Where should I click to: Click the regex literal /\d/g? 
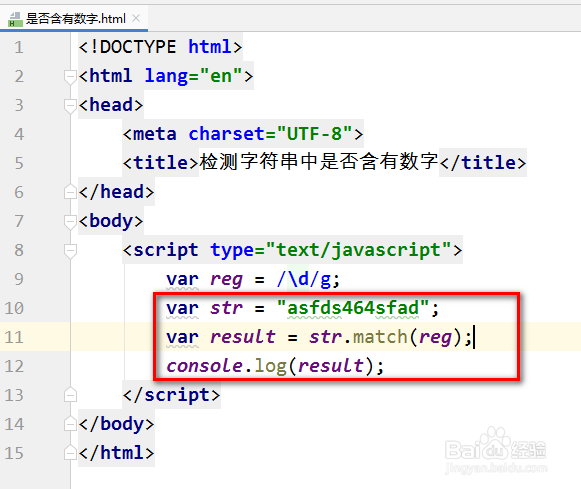[x=304, y=279]
